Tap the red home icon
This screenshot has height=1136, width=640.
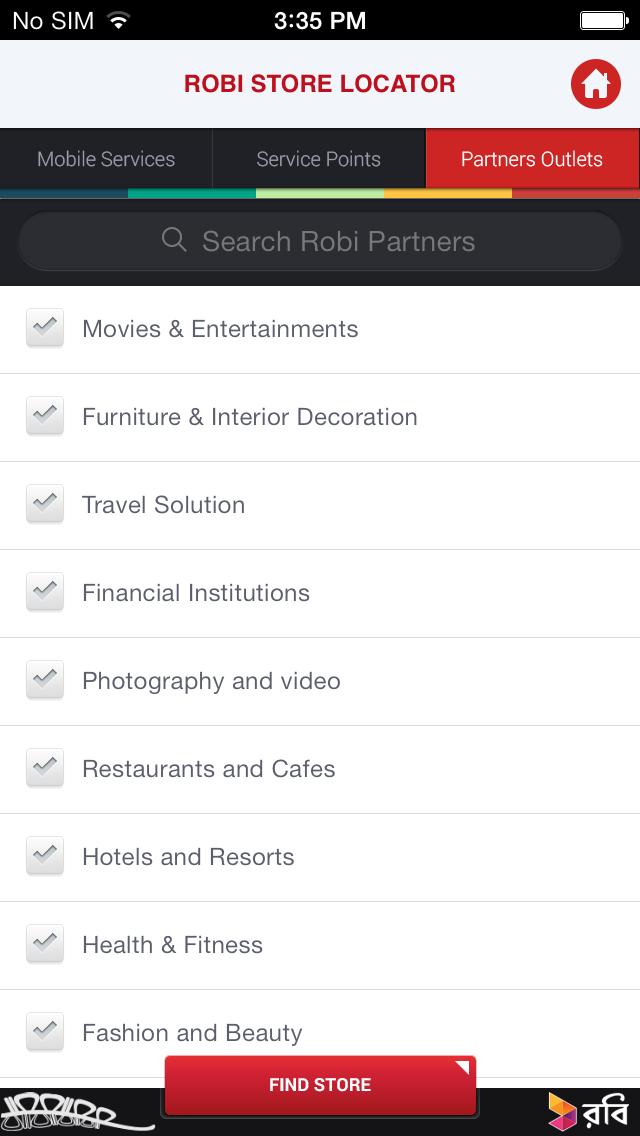(x=596, y=84)
